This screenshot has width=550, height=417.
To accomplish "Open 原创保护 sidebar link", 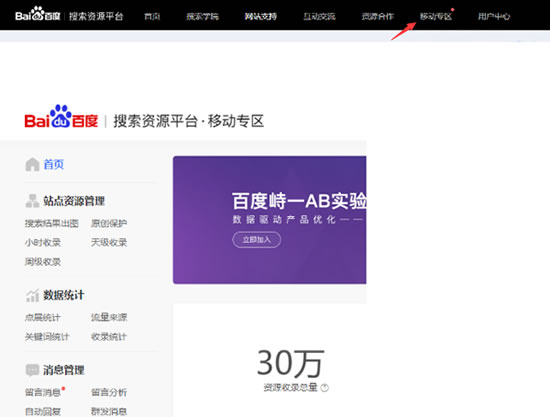I will (109, 223).
